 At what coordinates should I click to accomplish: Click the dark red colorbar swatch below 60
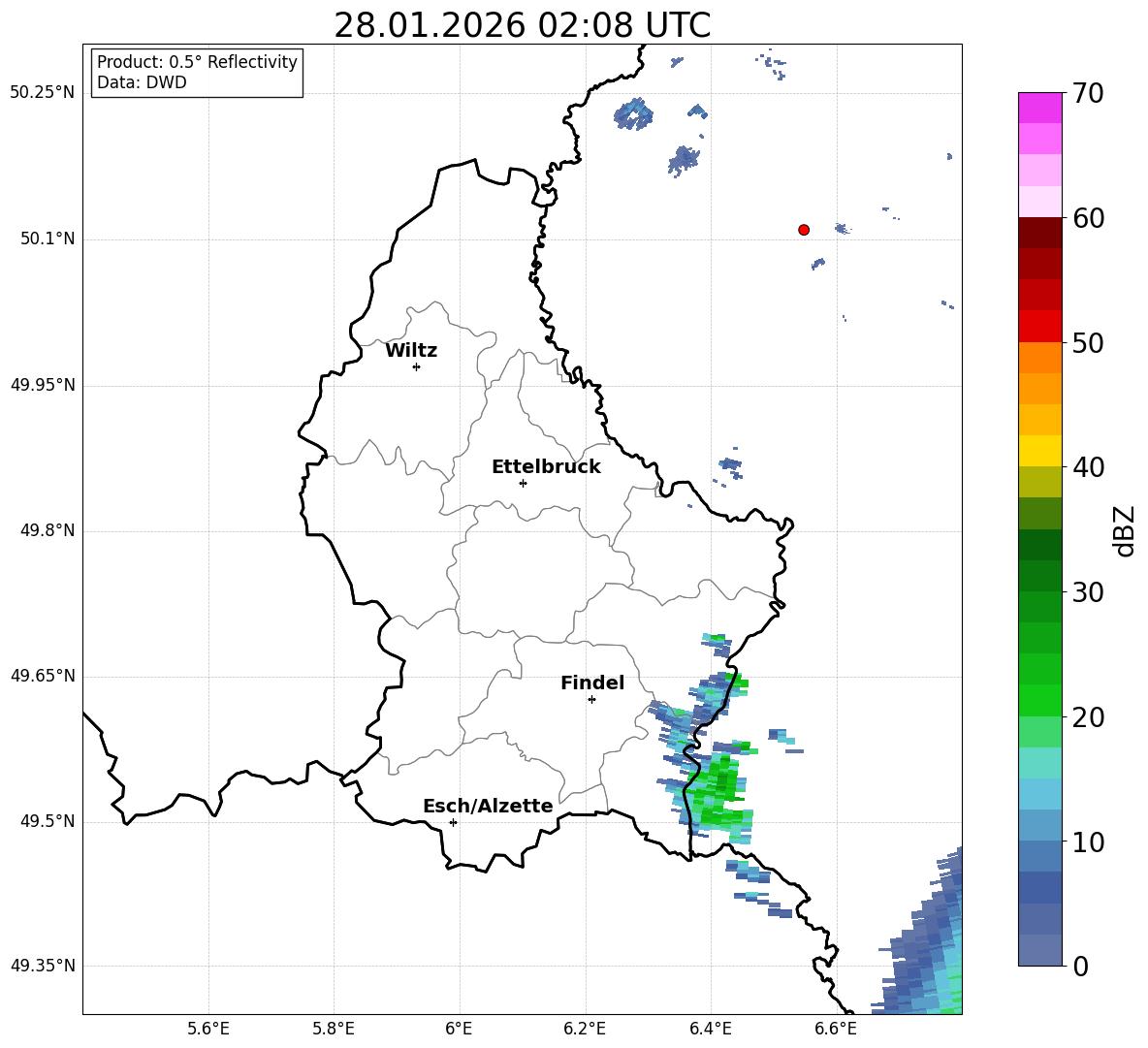coord(1039,233)
